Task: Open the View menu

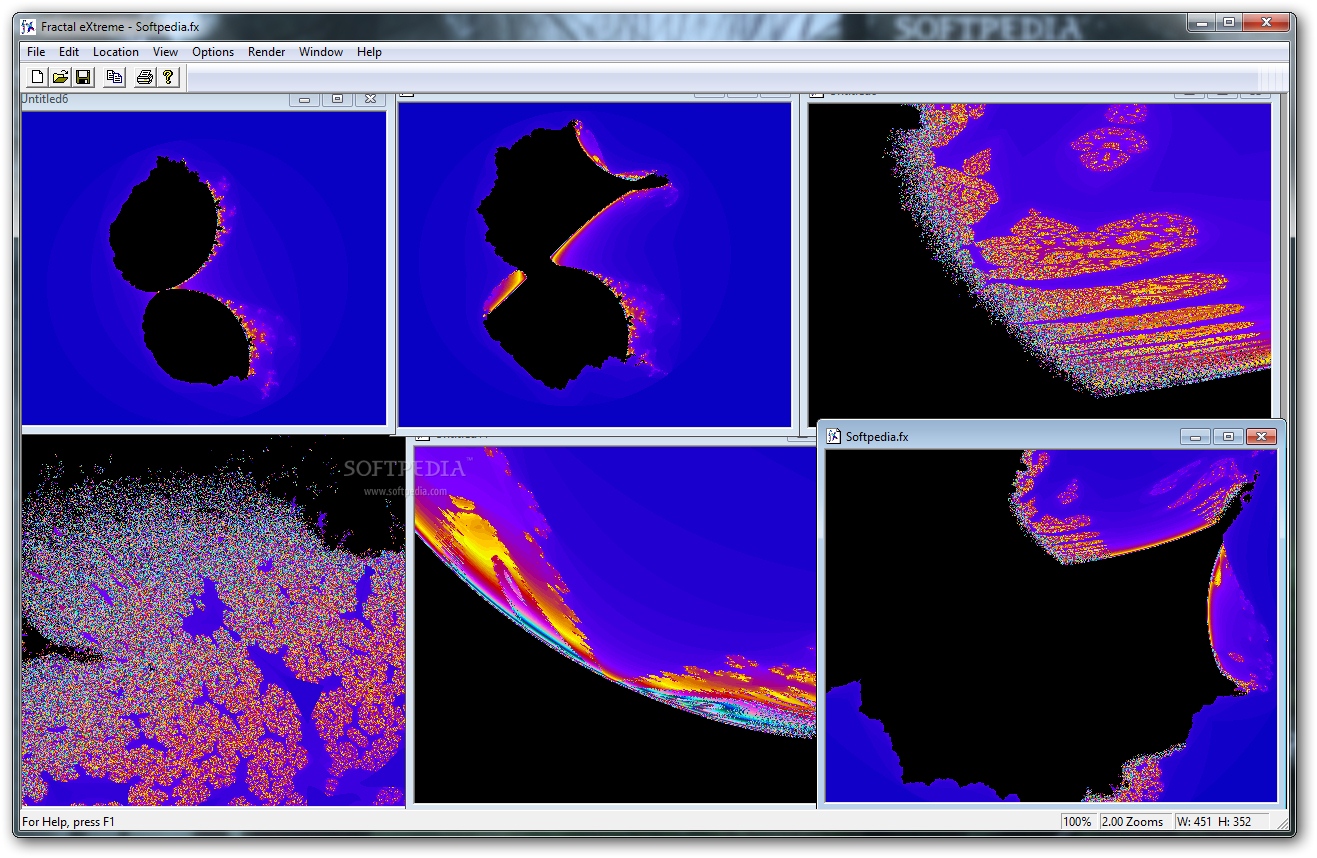Action: (x=165, y=52)
